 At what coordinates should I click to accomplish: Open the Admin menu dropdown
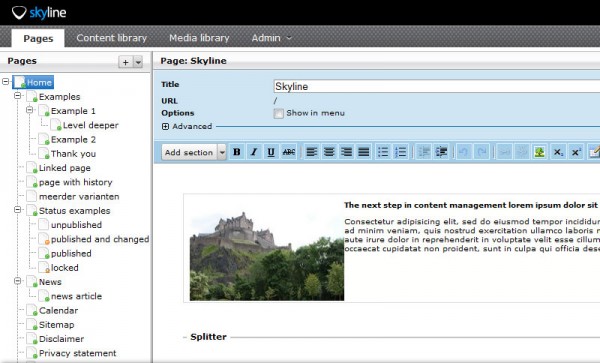tap(271, 38)
